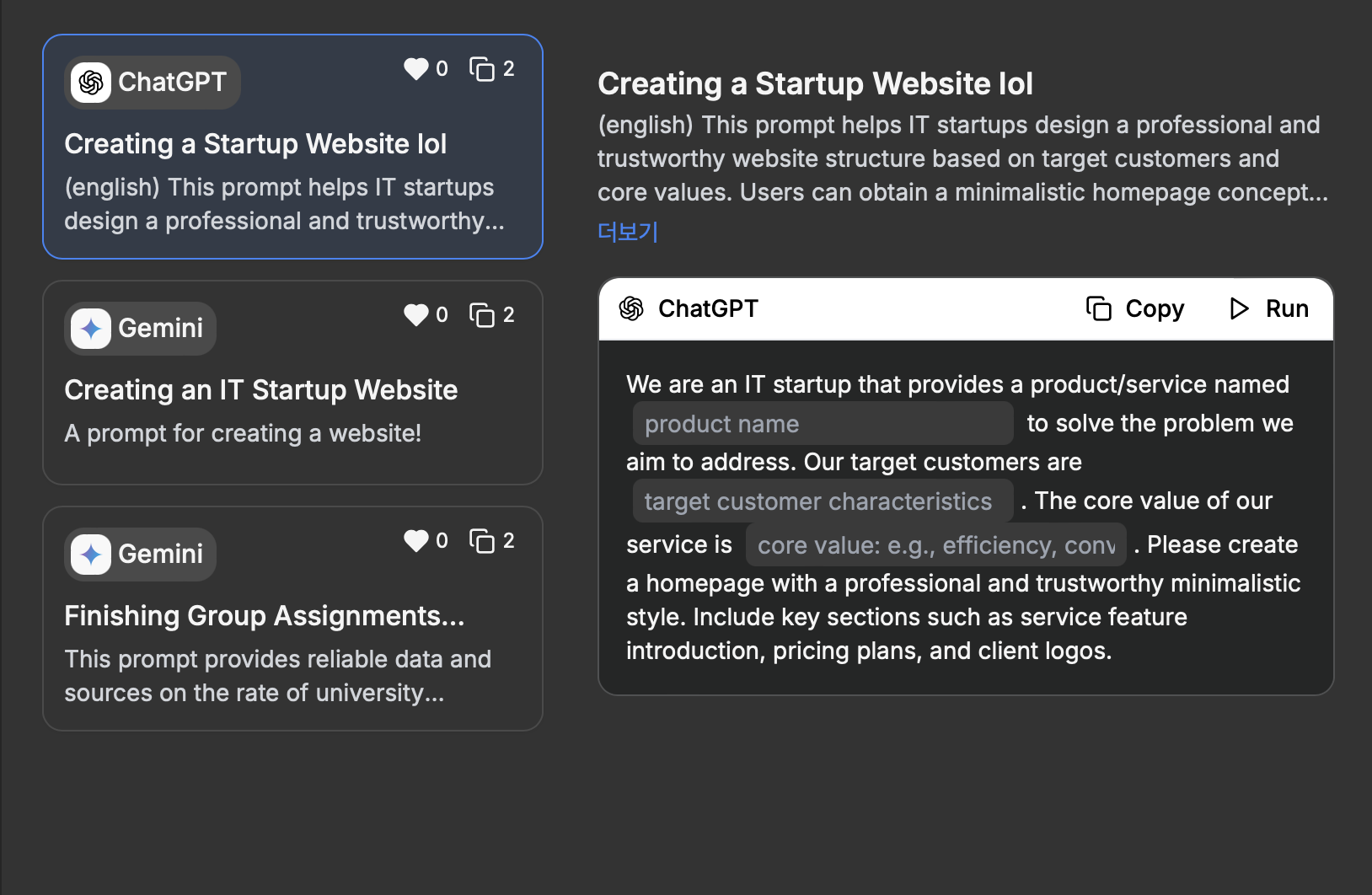This screenshot has height=895, width=1372.
Task: Click the ChatGPT logo in the prompt preview header
Action: [x=630, y=308]
